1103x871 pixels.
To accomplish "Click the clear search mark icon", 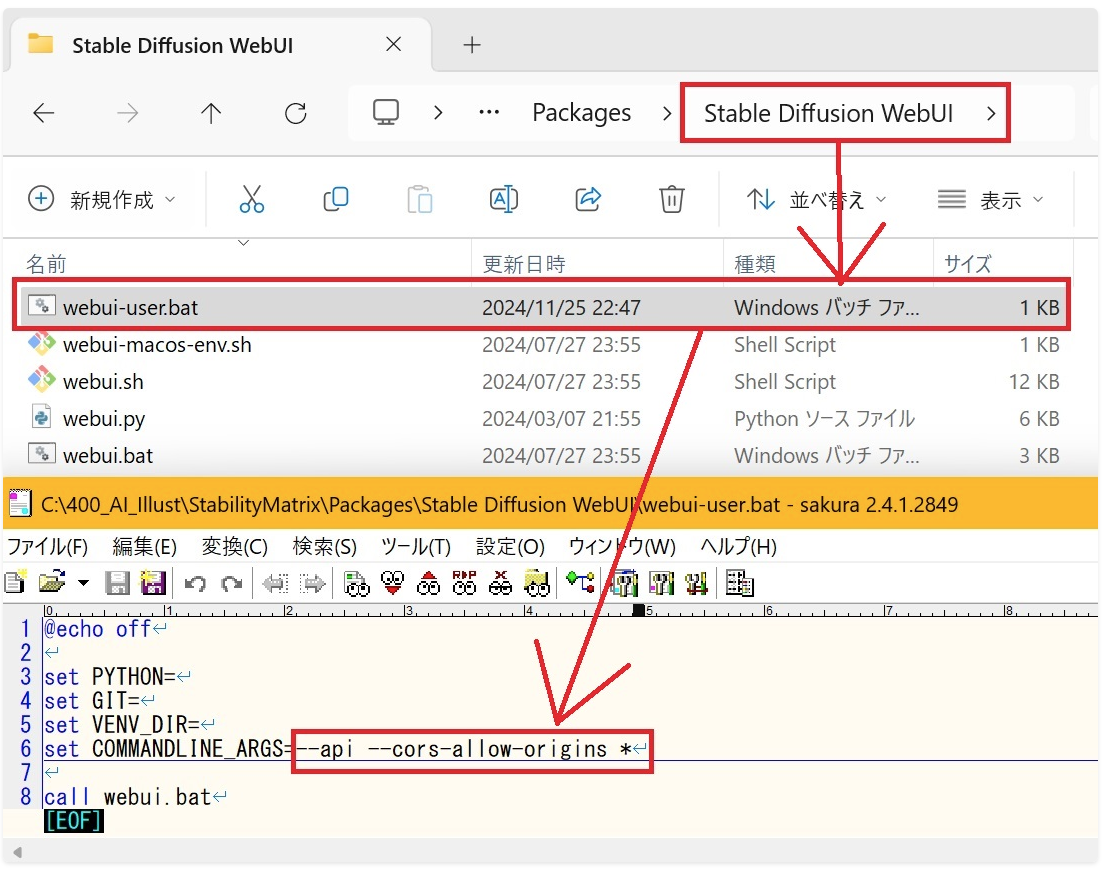I will click(x=500, y=583).
